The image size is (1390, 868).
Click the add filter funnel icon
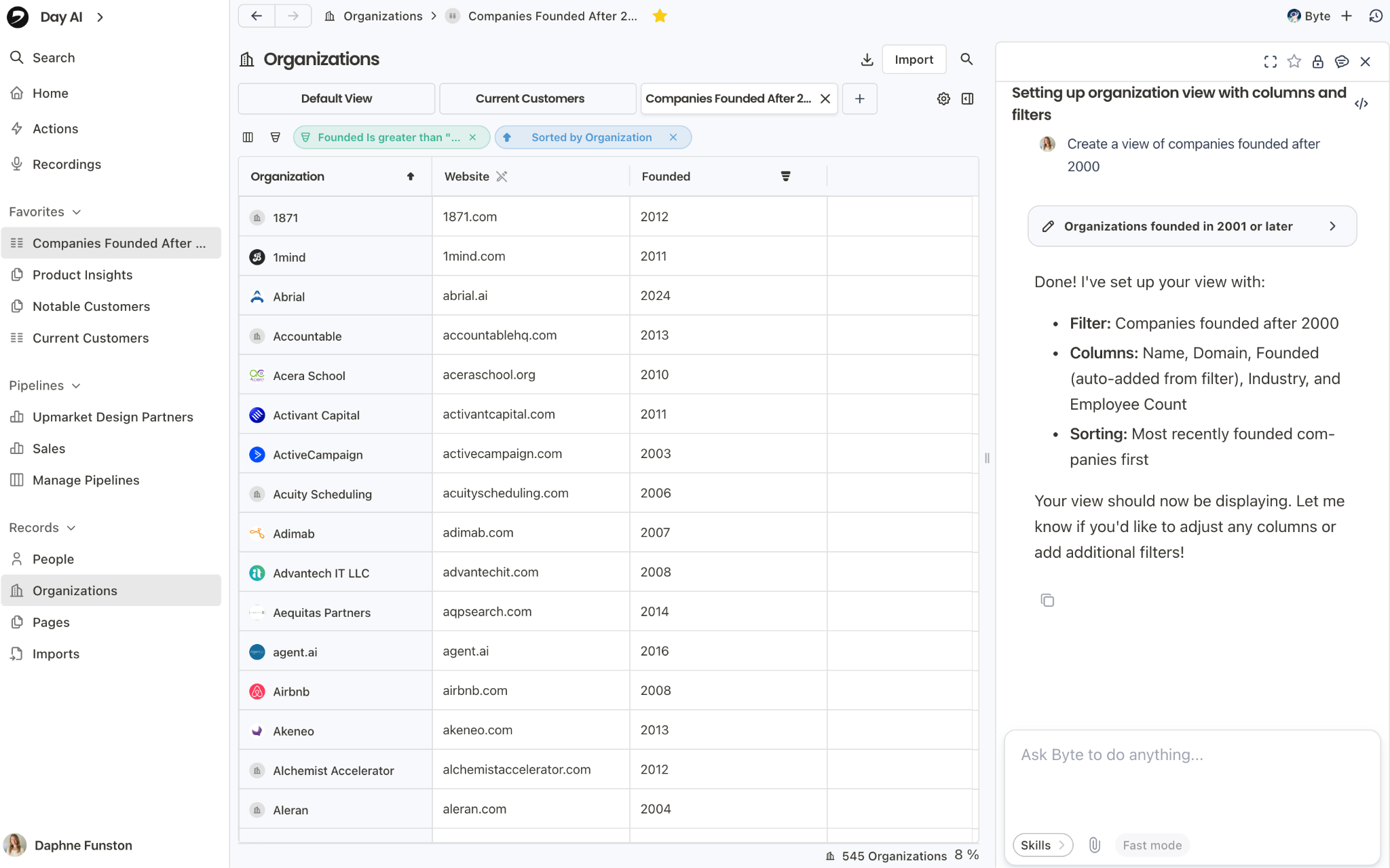pyautogui.click(x=275, y=138)
